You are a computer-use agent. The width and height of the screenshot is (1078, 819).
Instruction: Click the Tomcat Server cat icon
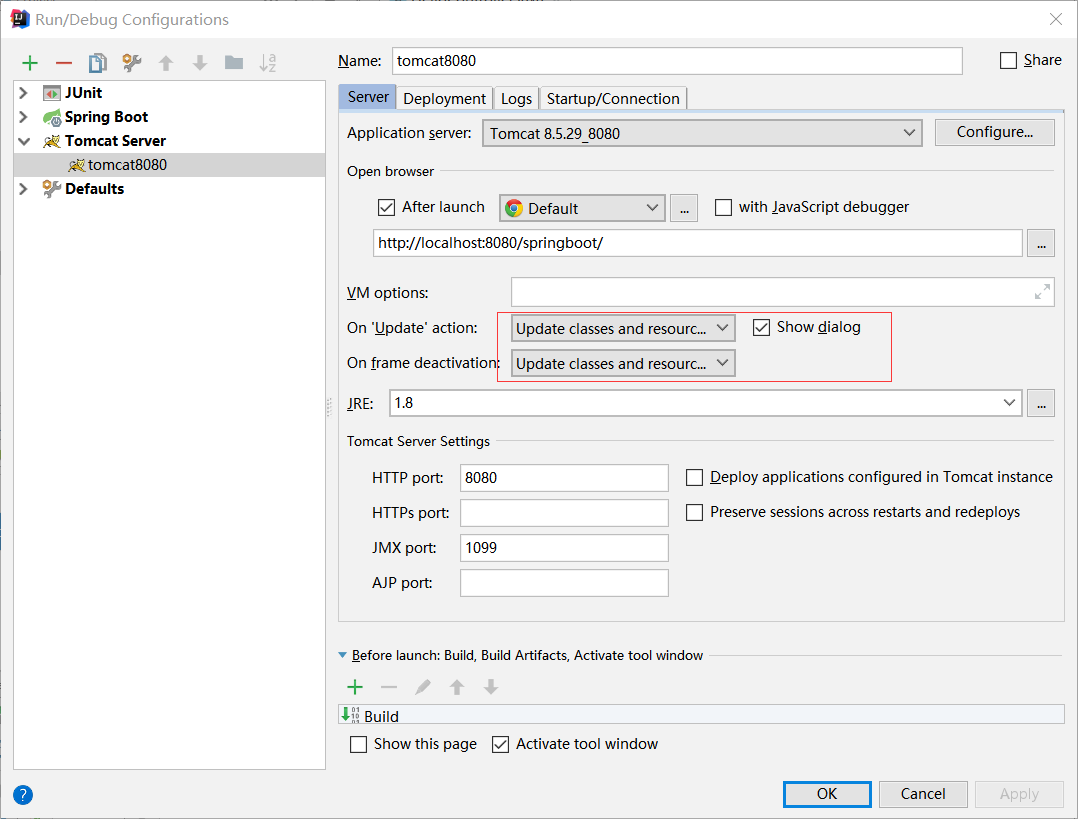pyautogui.click(x=52, y=141)
